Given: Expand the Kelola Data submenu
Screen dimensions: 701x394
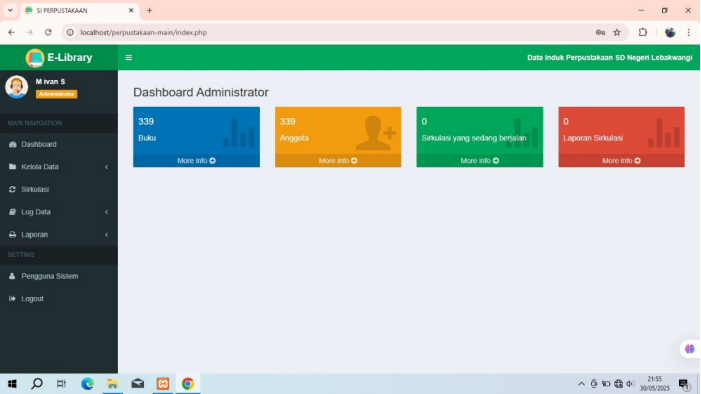Looking at the screenshot, I should [59, 167].
